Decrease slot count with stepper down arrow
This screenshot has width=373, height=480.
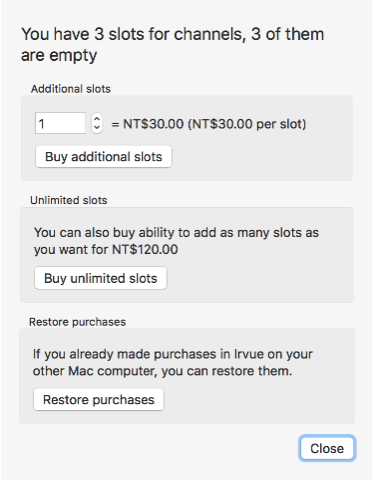[97, 128]
